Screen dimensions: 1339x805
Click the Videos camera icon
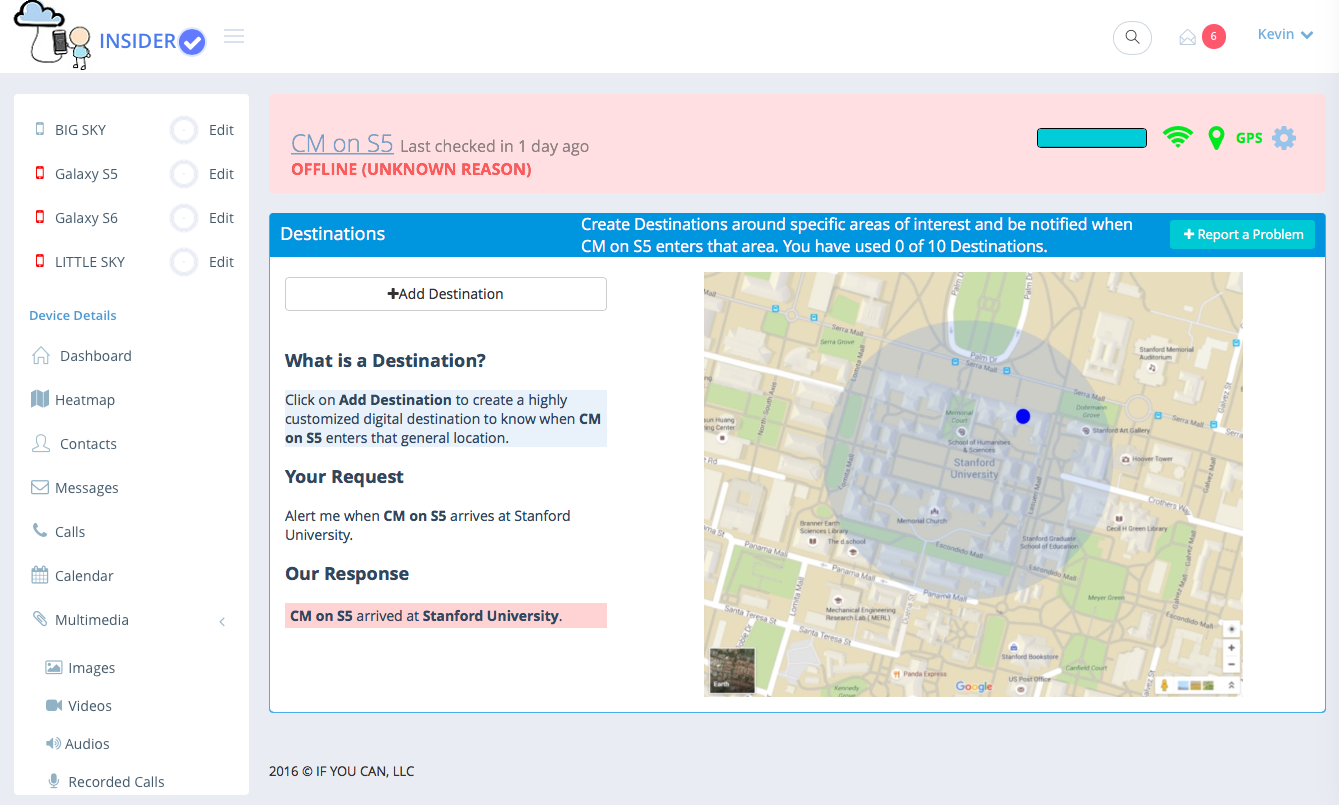pyautogui.click(x=54, y=705)
